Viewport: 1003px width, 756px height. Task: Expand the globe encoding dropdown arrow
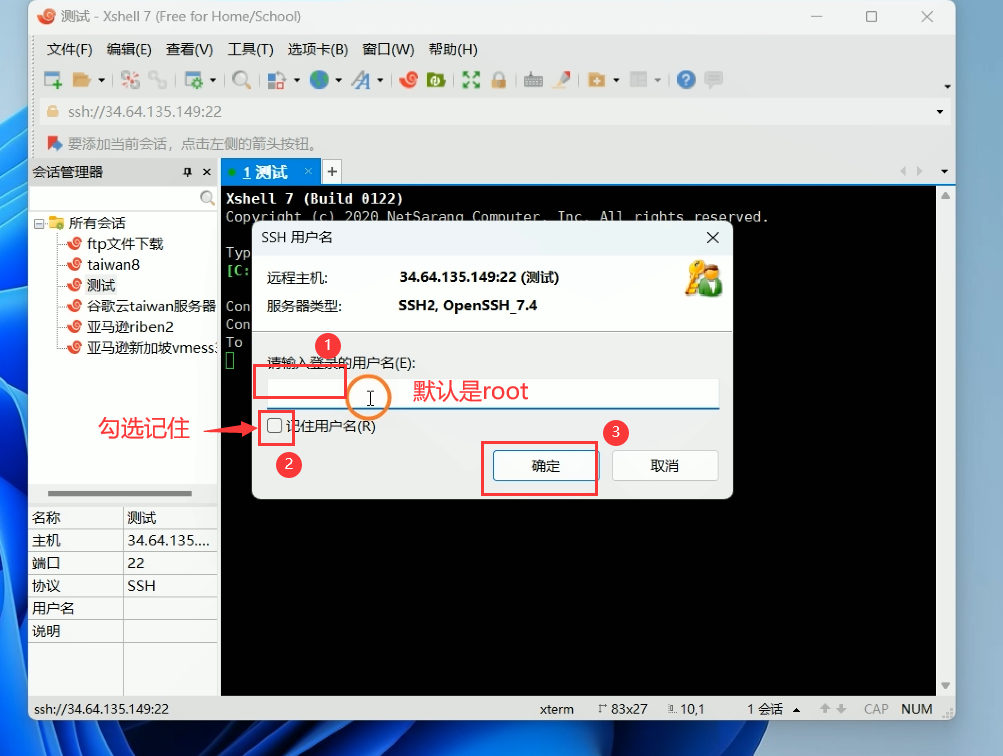point(338,81)
